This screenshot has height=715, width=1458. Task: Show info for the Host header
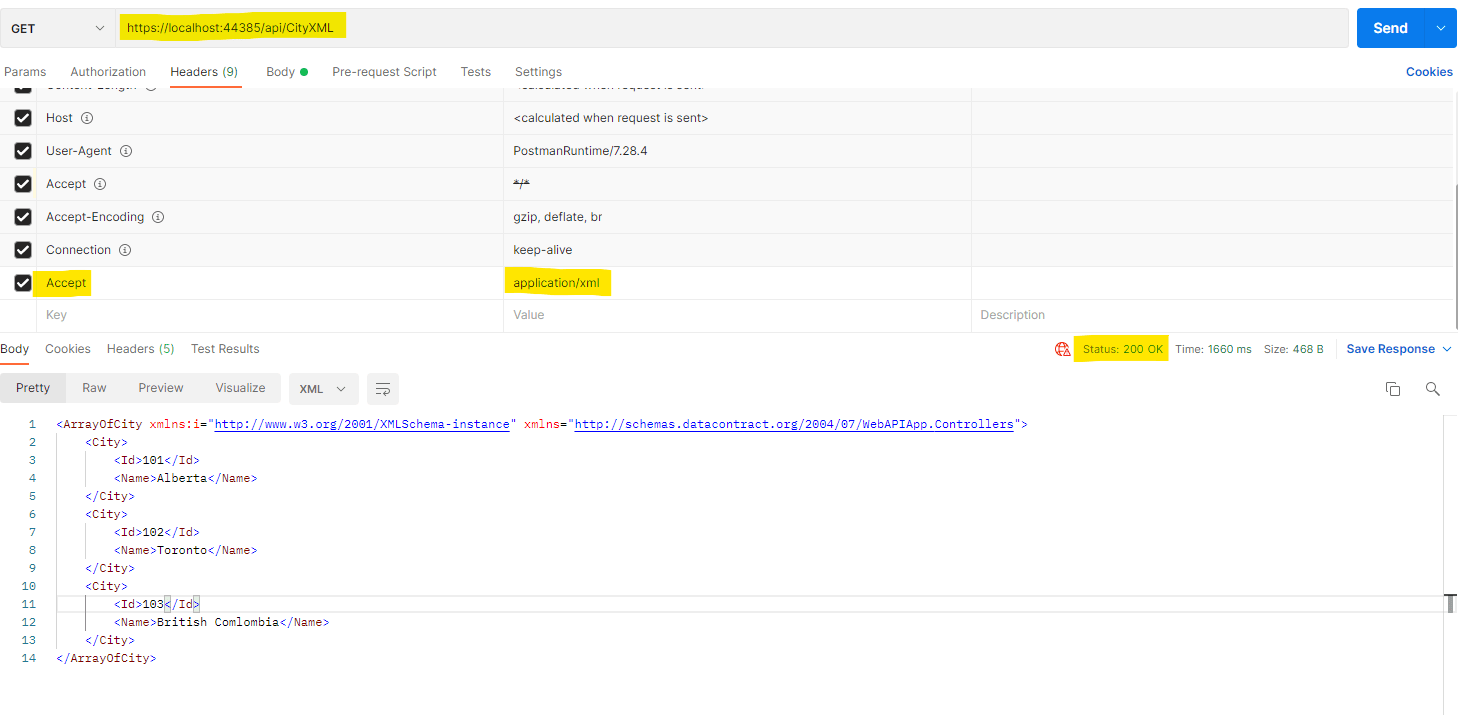click(87, 118)
